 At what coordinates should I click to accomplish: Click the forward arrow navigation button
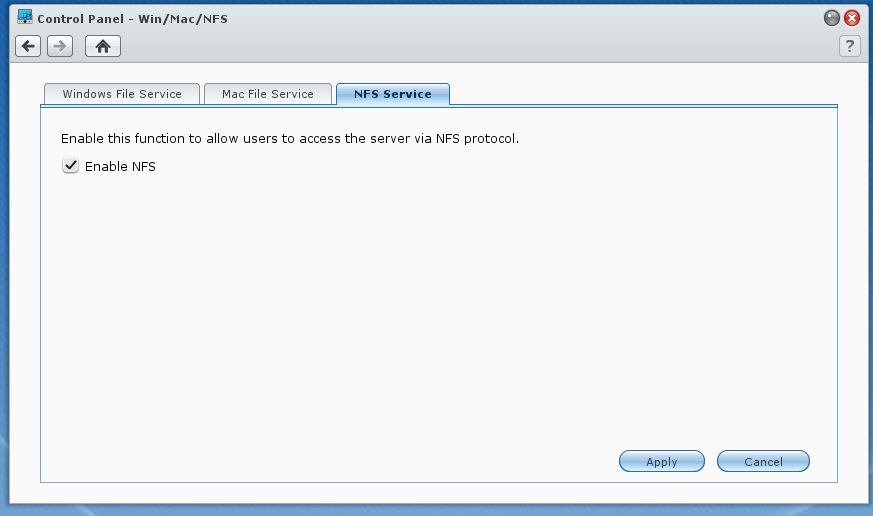tap(60, 46)
